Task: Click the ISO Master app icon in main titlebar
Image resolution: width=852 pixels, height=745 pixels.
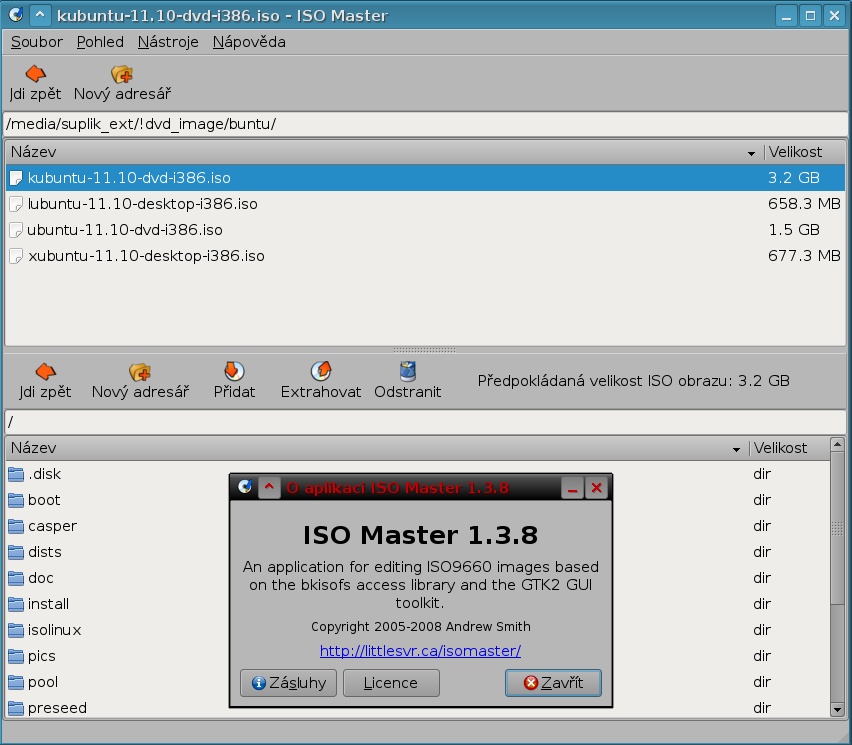Action: [x=16, y=15]
